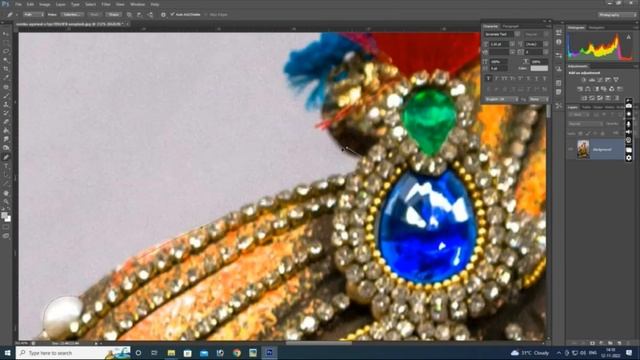Click the Mask button in options bar
The width and height of the screenshot is (640, 360).
click(x=94, y=15)
